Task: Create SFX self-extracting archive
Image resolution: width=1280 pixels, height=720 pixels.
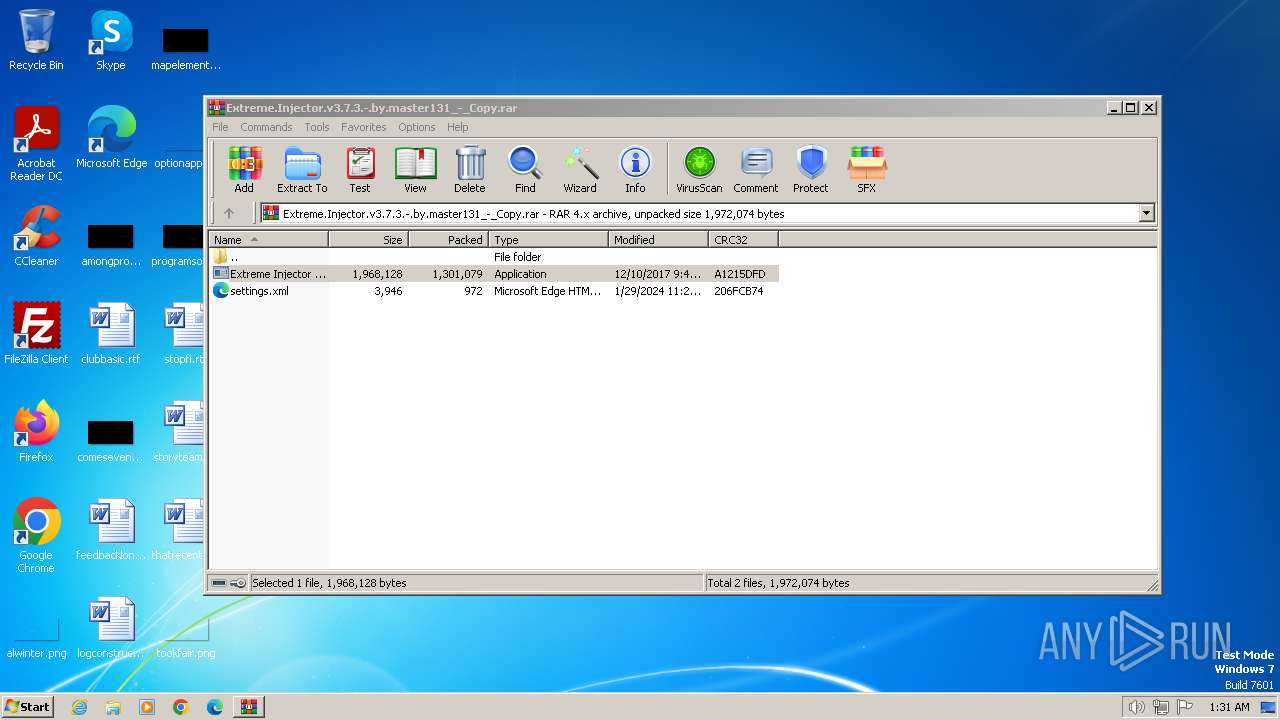Action: pos(867,169)
